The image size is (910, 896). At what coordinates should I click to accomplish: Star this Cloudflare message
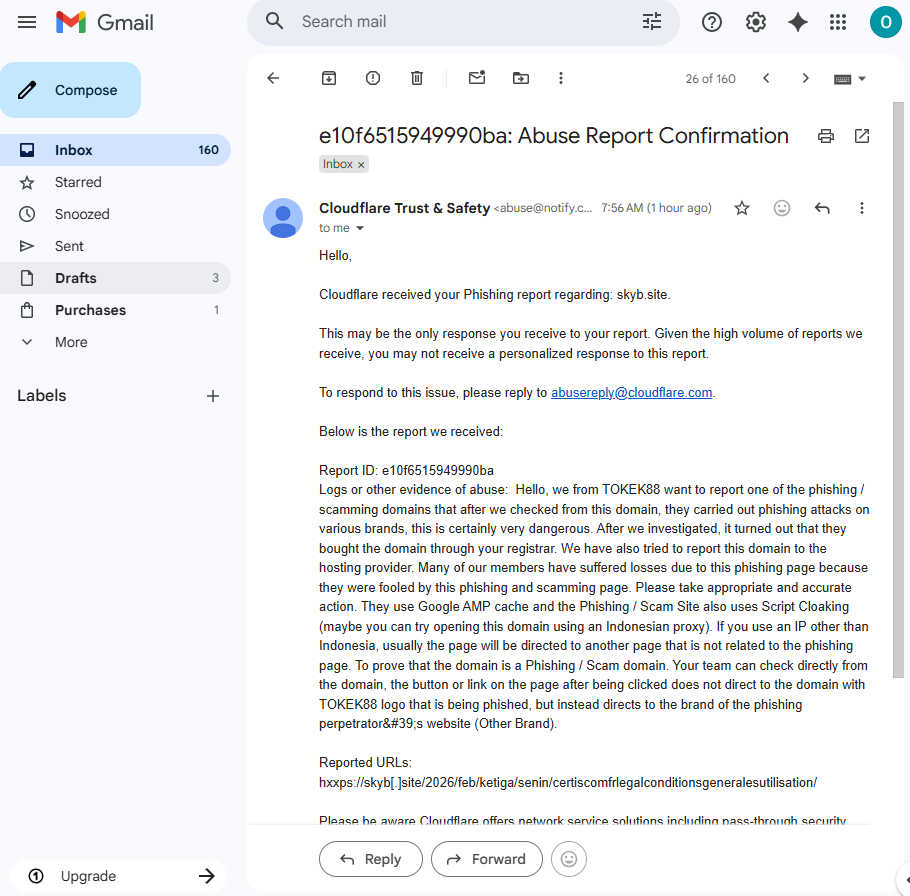click(x=742, y=208)
